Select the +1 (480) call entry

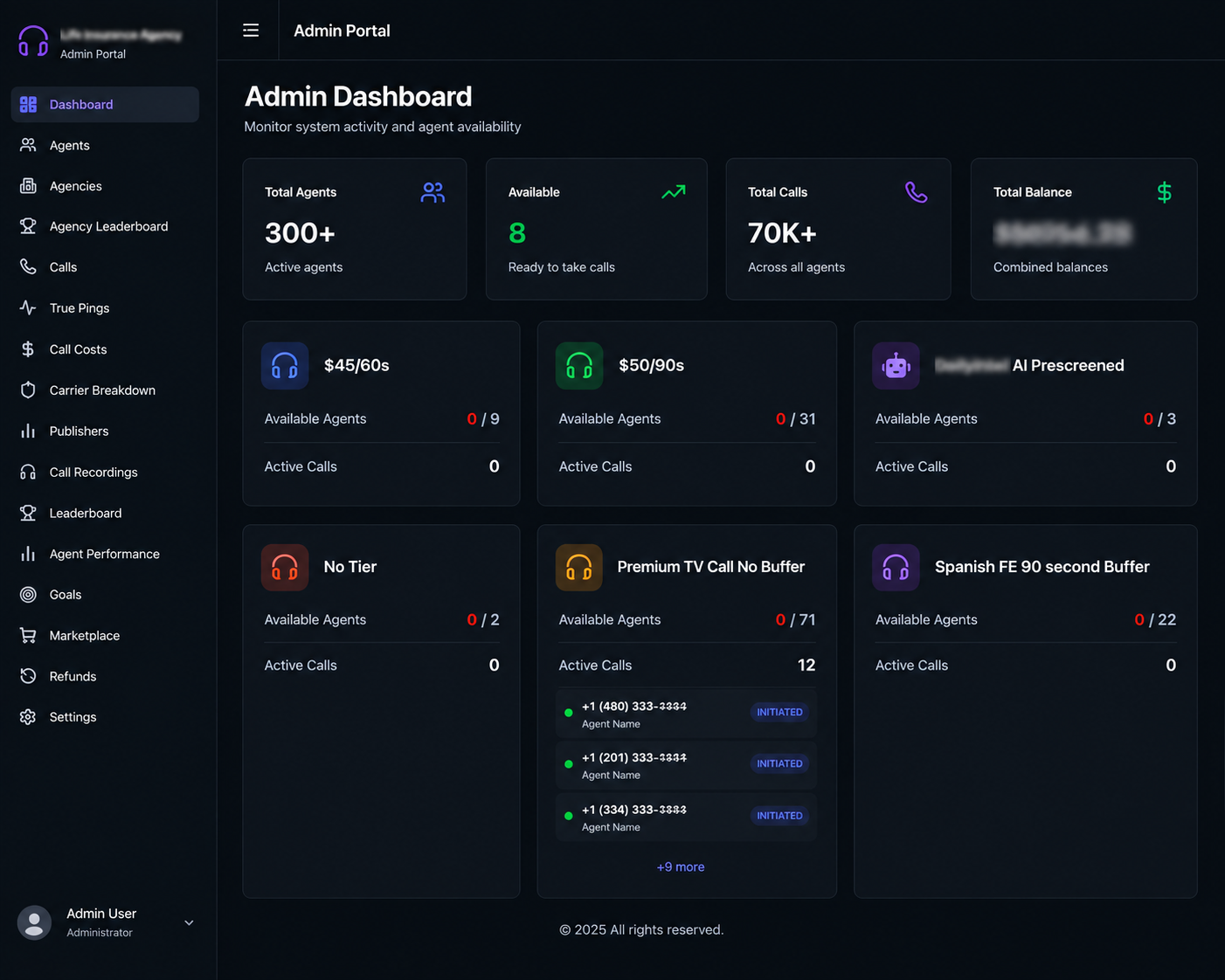[686, 714]
